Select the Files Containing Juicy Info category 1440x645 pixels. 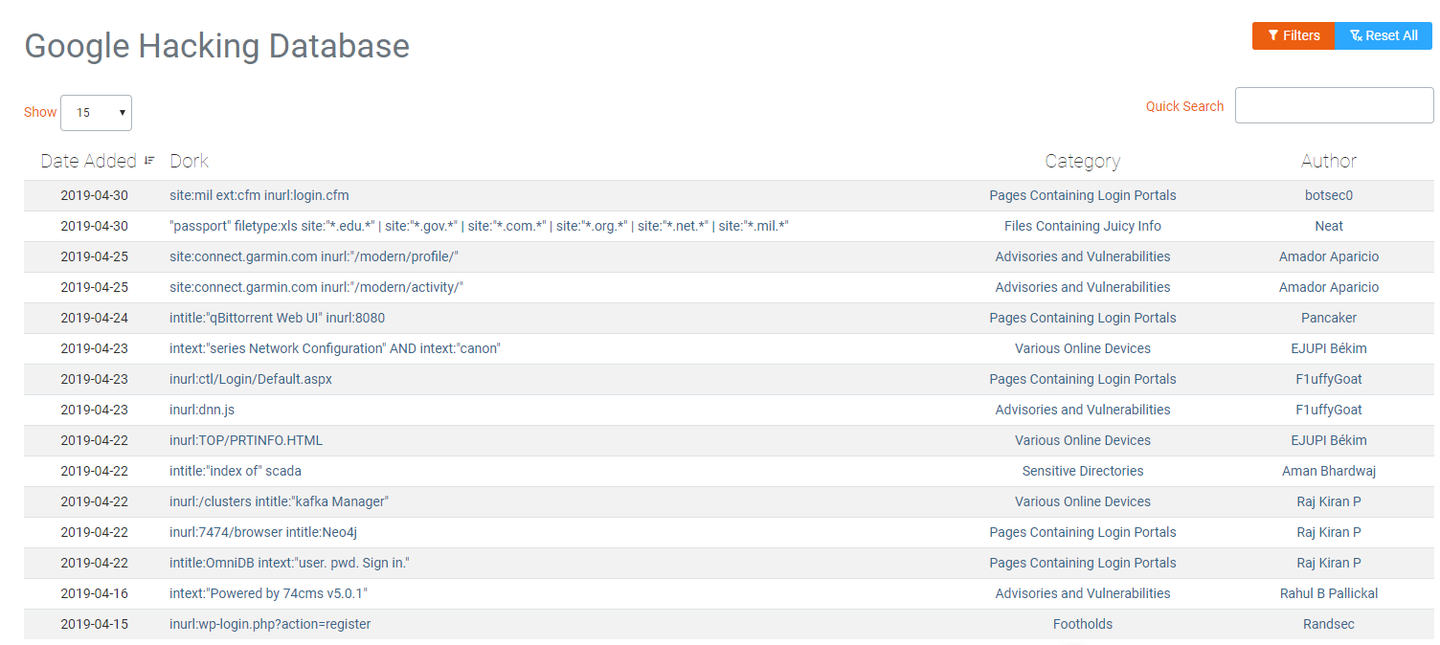1082,226
